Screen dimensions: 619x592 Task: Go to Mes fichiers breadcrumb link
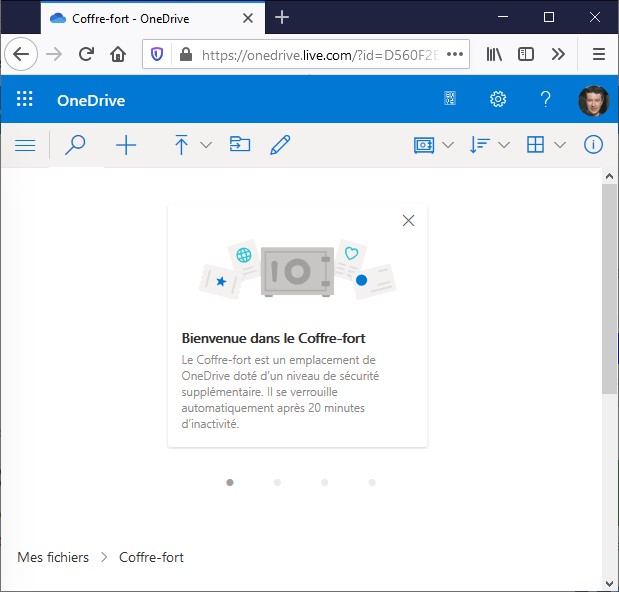tap(53, 557)
